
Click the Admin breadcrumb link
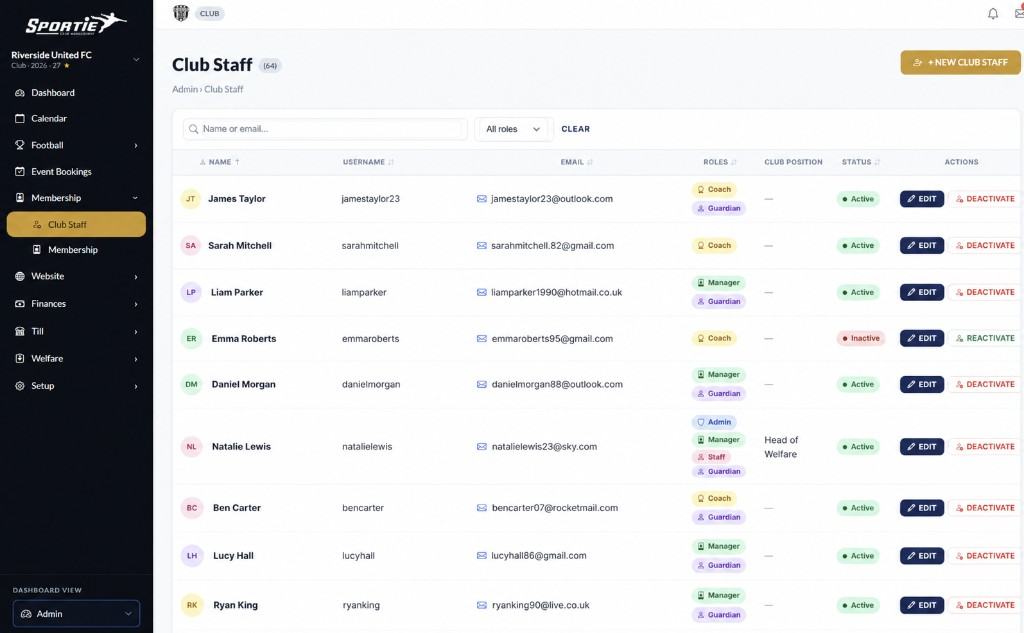[x=185, y=89]
